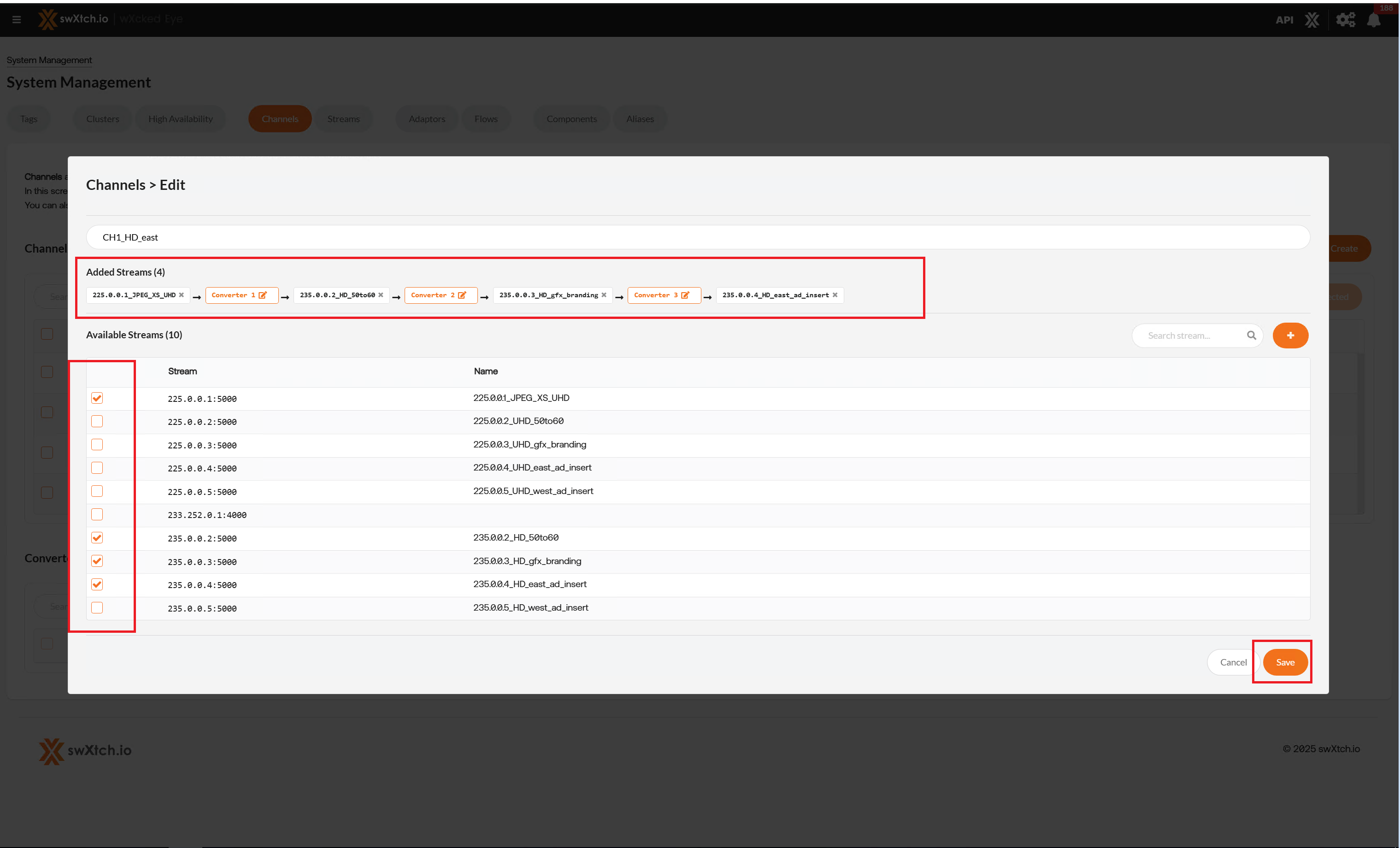Check the 225.0.0.2:5000 stream checkbox
The height and width of the screenshot is (848, 1400).
click(97, 421)
